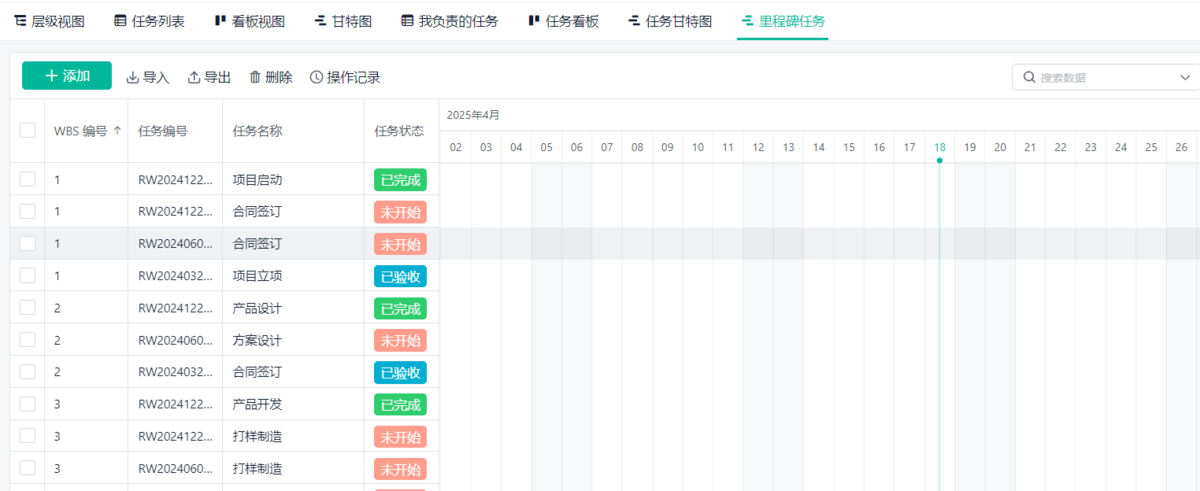Click the 项目启动 task name

click(257, 180)
